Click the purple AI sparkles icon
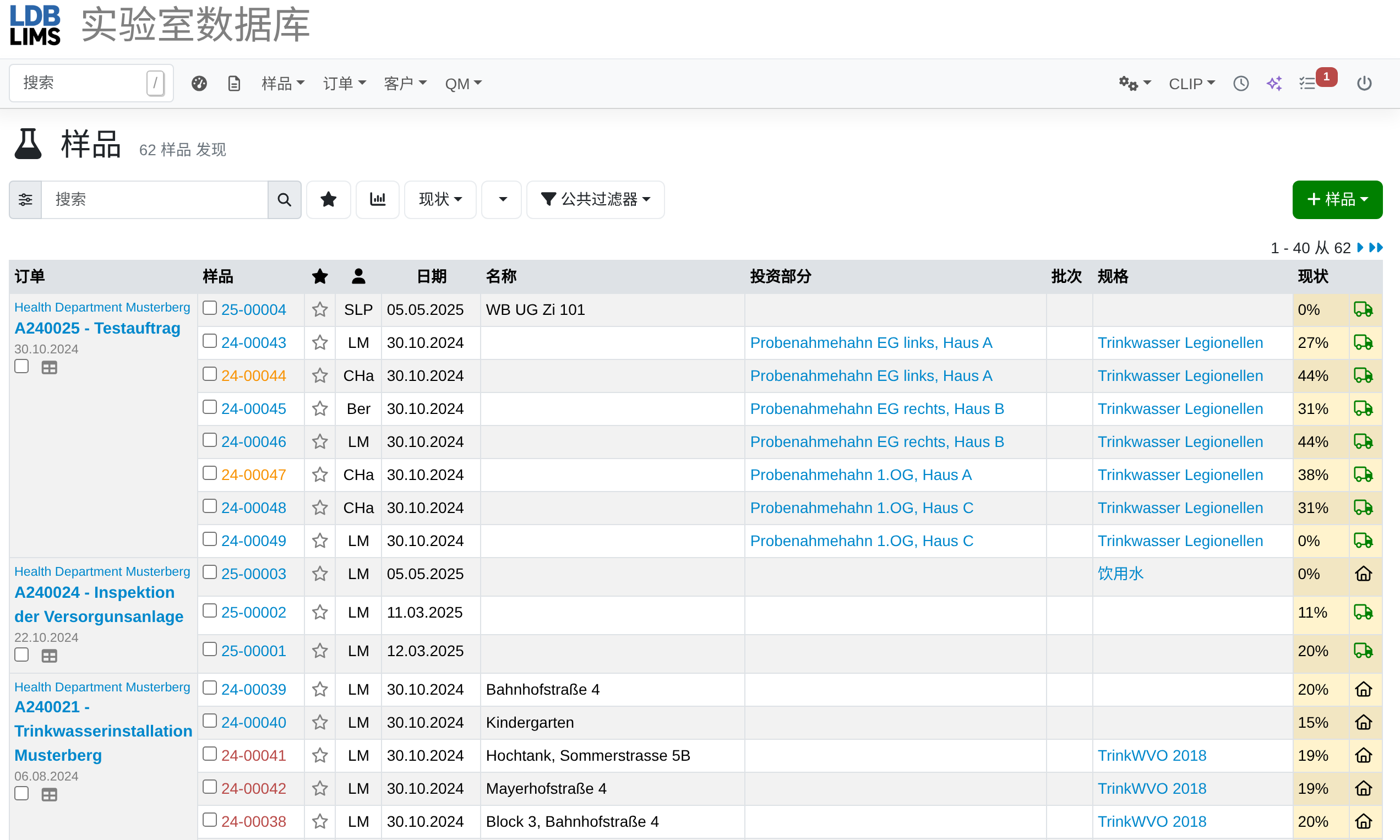 [1274, 84]
